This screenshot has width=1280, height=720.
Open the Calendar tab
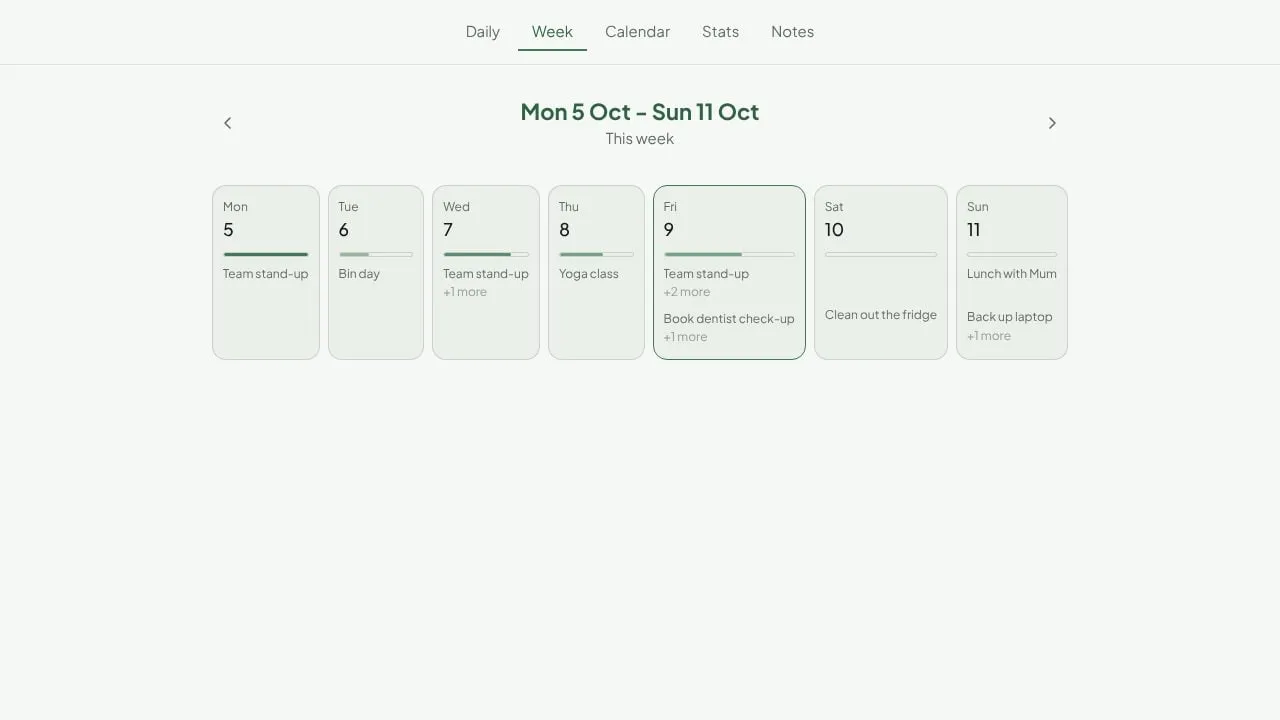[638, 32]
